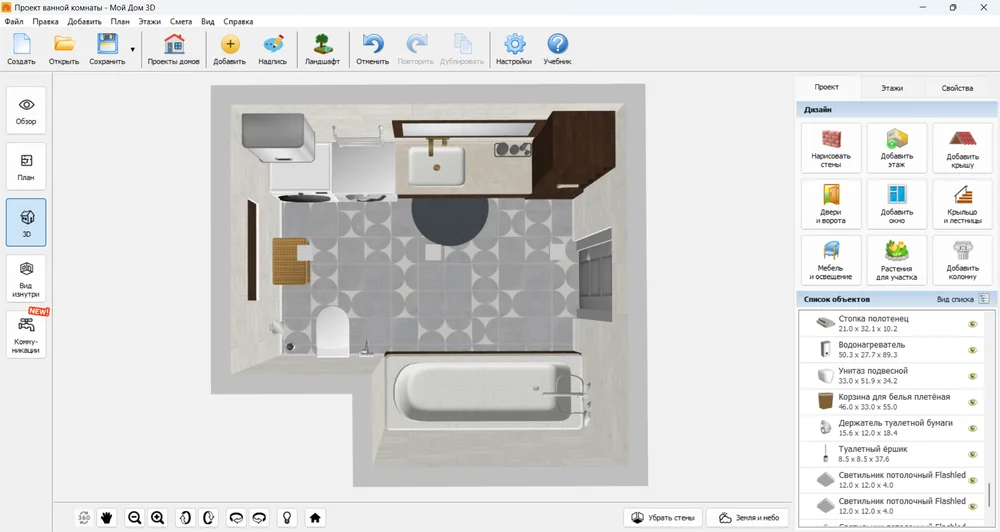Zoom in with plus magnifier

click(x=158, y=517)
